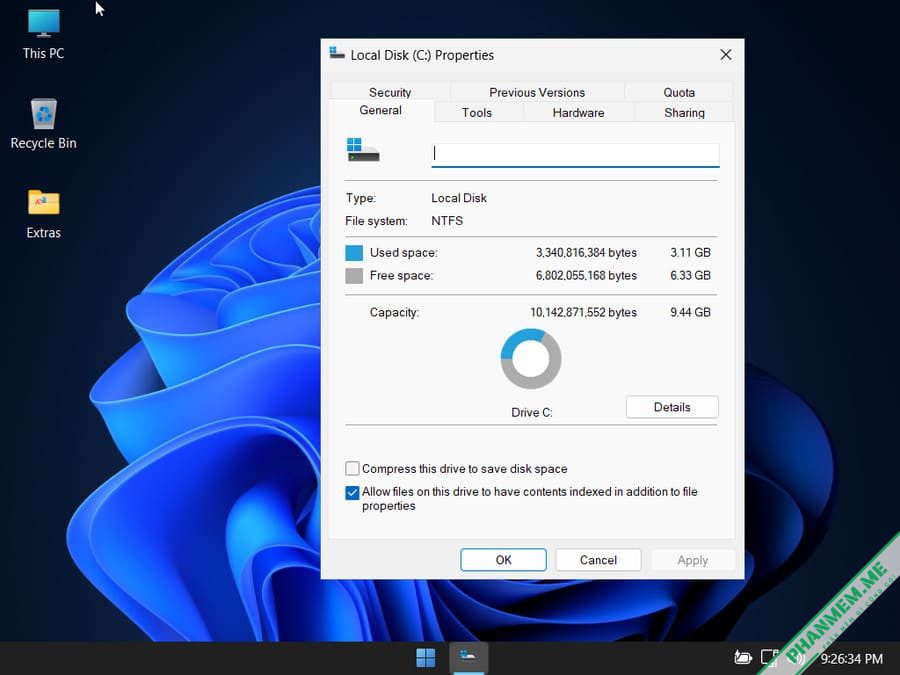
Task: Close the Local Disk Properties dialog
Action: point(726,55)
